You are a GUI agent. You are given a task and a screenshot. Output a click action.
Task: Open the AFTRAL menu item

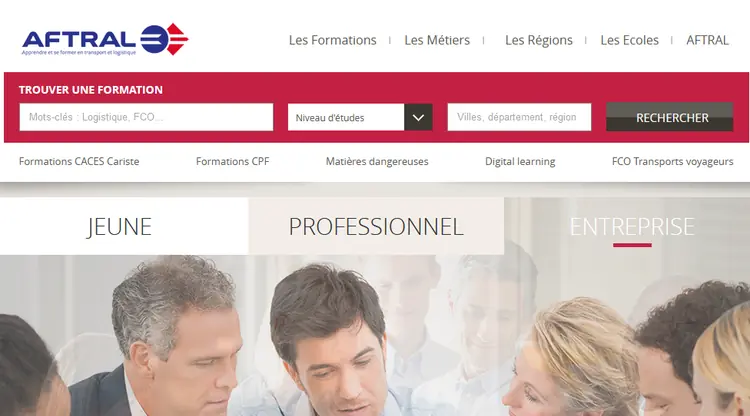click(707, 40)
